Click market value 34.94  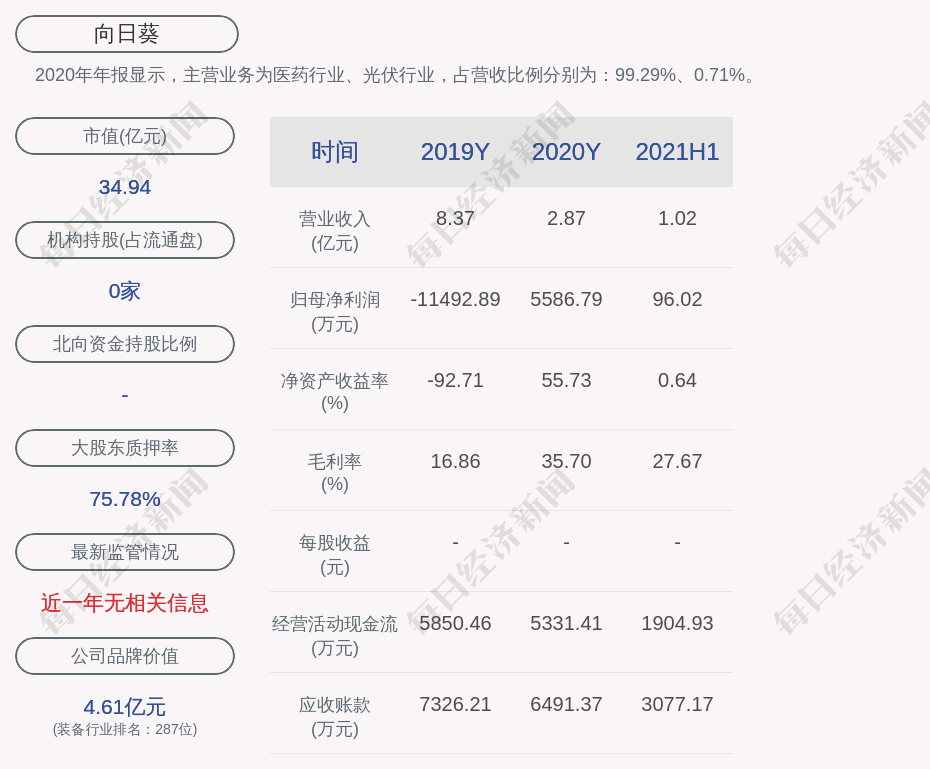125,187
